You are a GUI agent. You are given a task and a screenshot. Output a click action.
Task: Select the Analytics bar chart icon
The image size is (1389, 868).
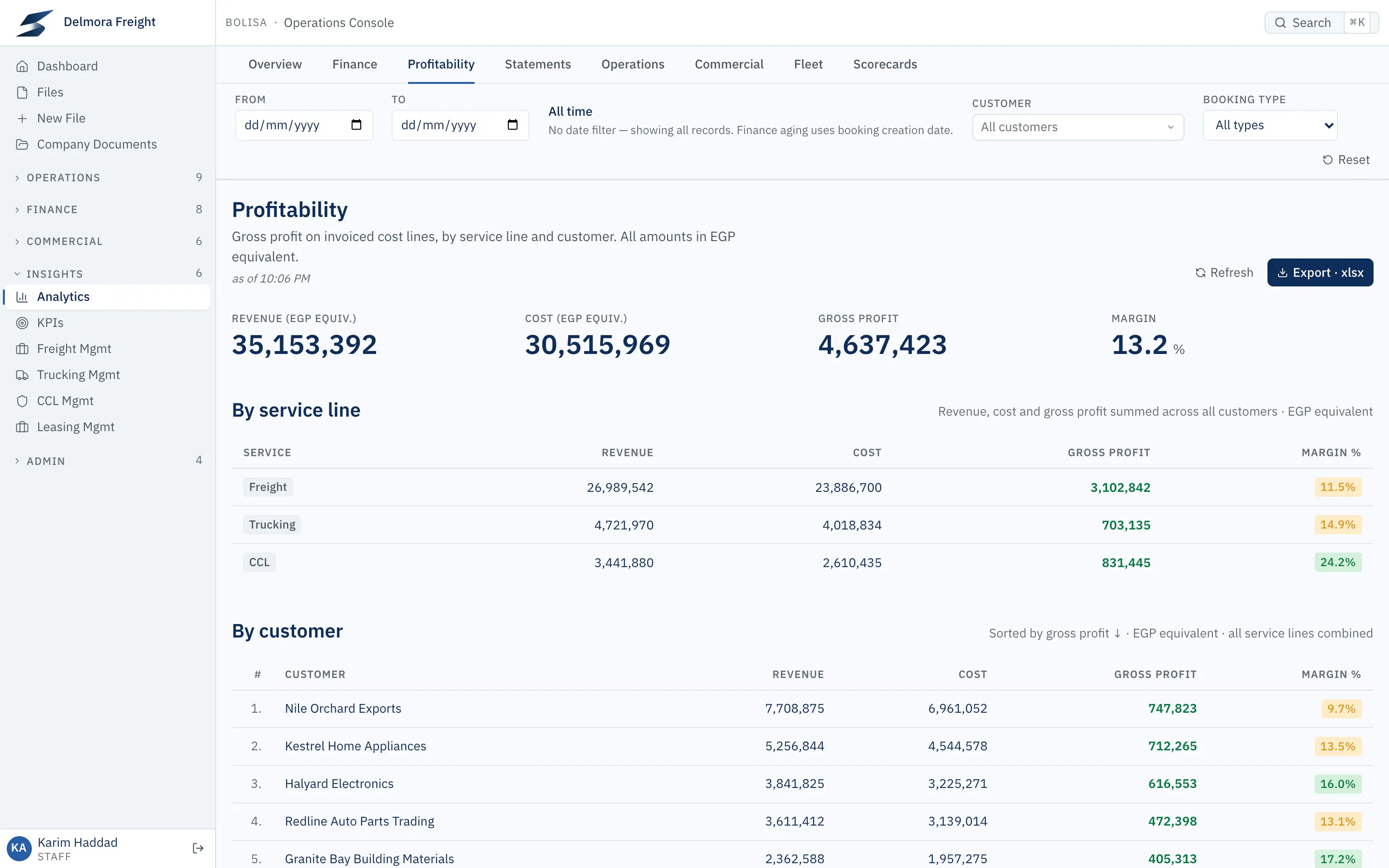click(x=22, y=297)
